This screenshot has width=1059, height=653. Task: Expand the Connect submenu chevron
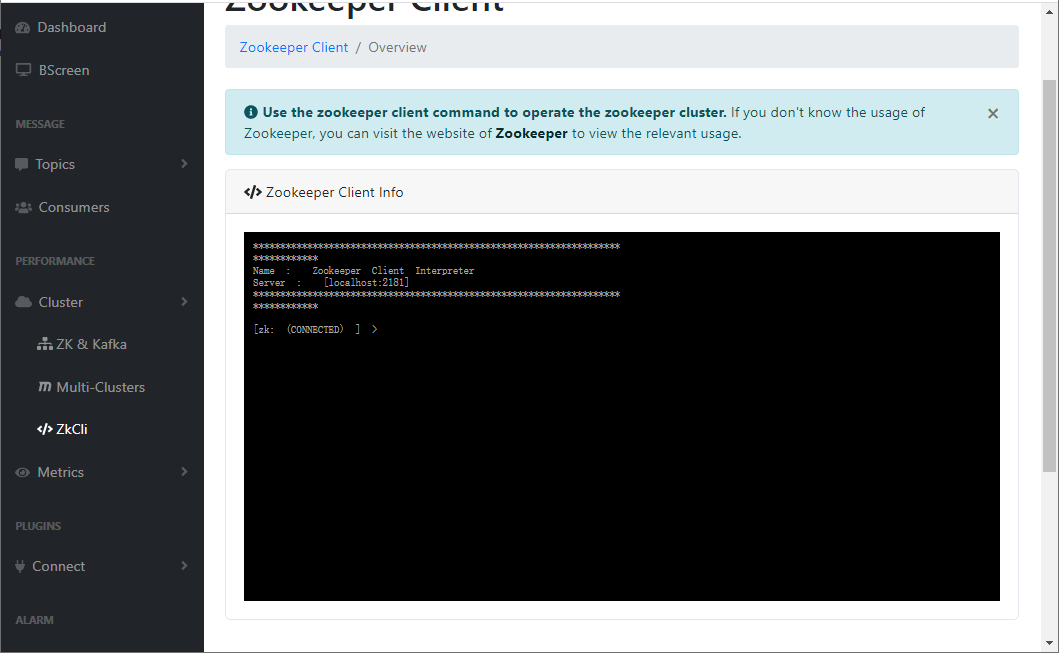pyautogui.click(x=184, y=566)
